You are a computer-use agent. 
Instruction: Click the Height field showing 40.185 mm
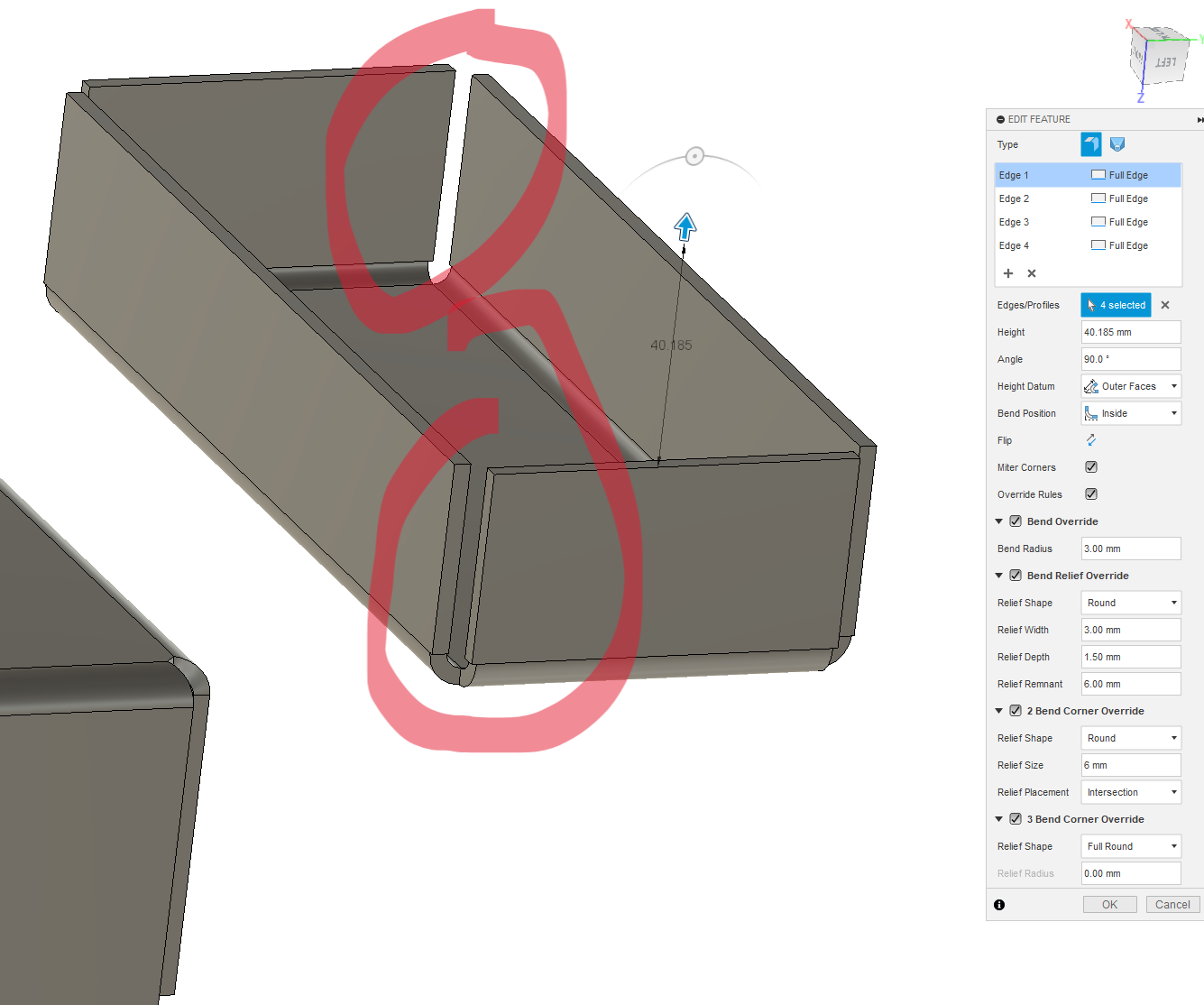(x=1130, y=332)
